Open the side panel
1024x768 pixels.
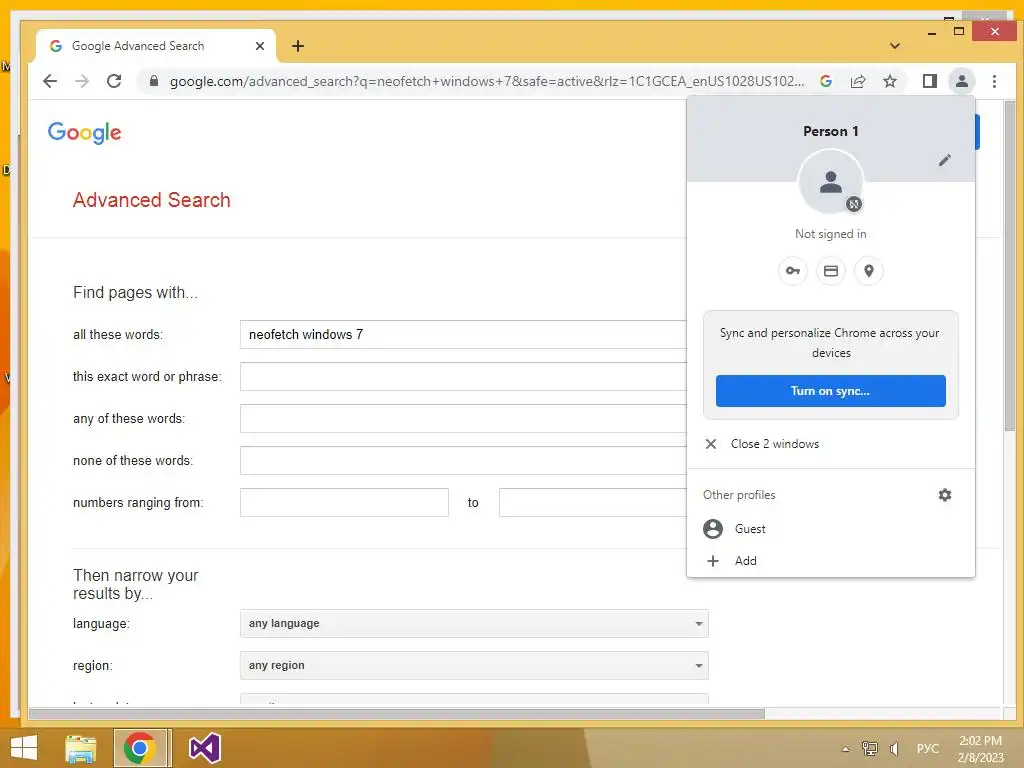pyautogui.click(x=930, y=81)
